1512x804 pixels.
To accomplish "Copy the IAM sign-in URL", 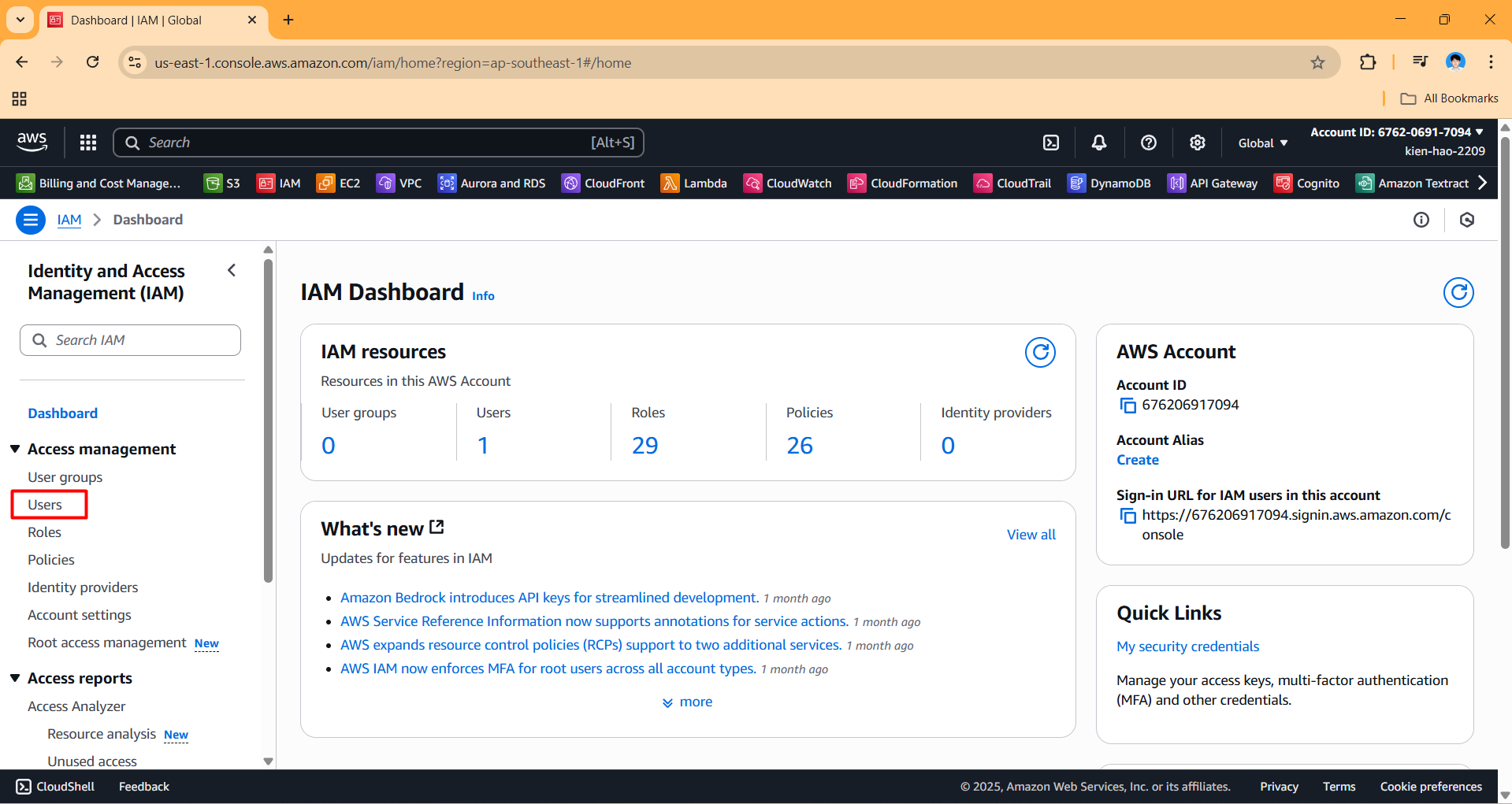I will (1127, 516).
